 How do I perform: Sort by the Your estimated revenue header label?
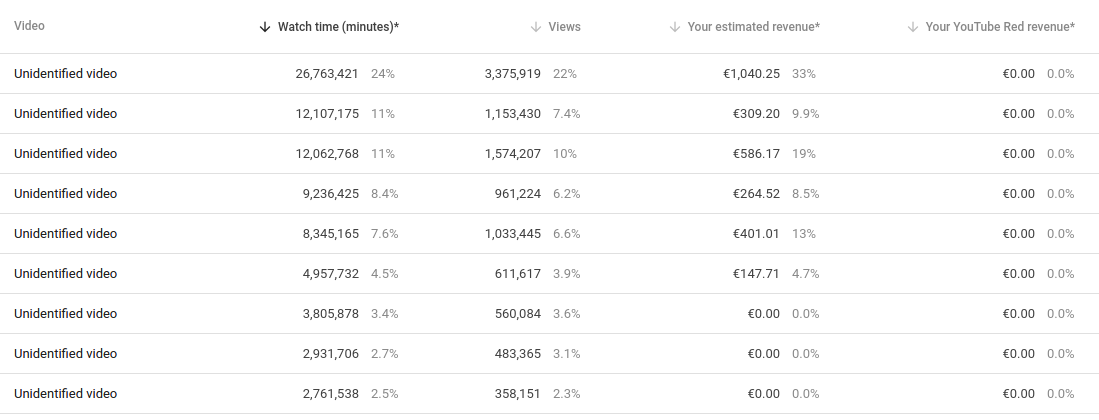tap(754, 27)
